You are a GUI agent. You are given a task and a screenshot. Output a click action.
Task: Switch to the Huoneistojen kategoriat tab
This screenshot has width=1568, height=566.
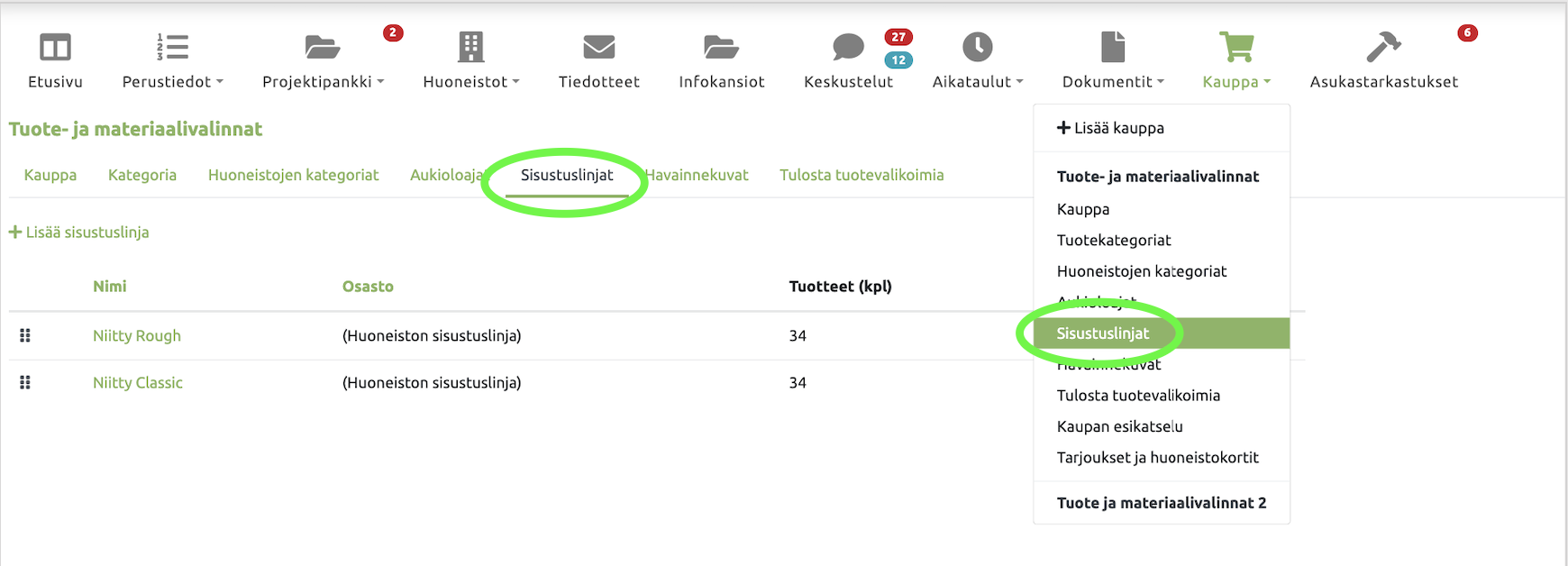(293, 175)
